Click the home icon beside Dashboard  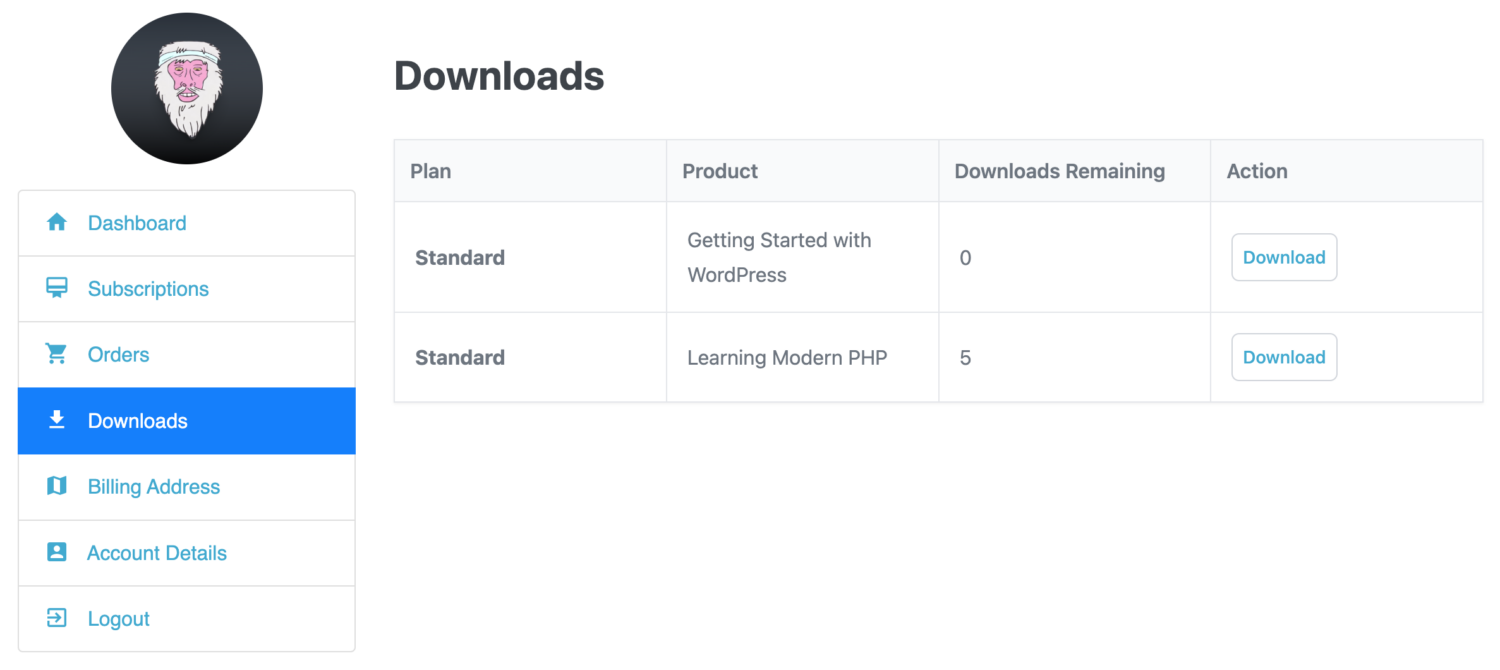pos(57,222)
